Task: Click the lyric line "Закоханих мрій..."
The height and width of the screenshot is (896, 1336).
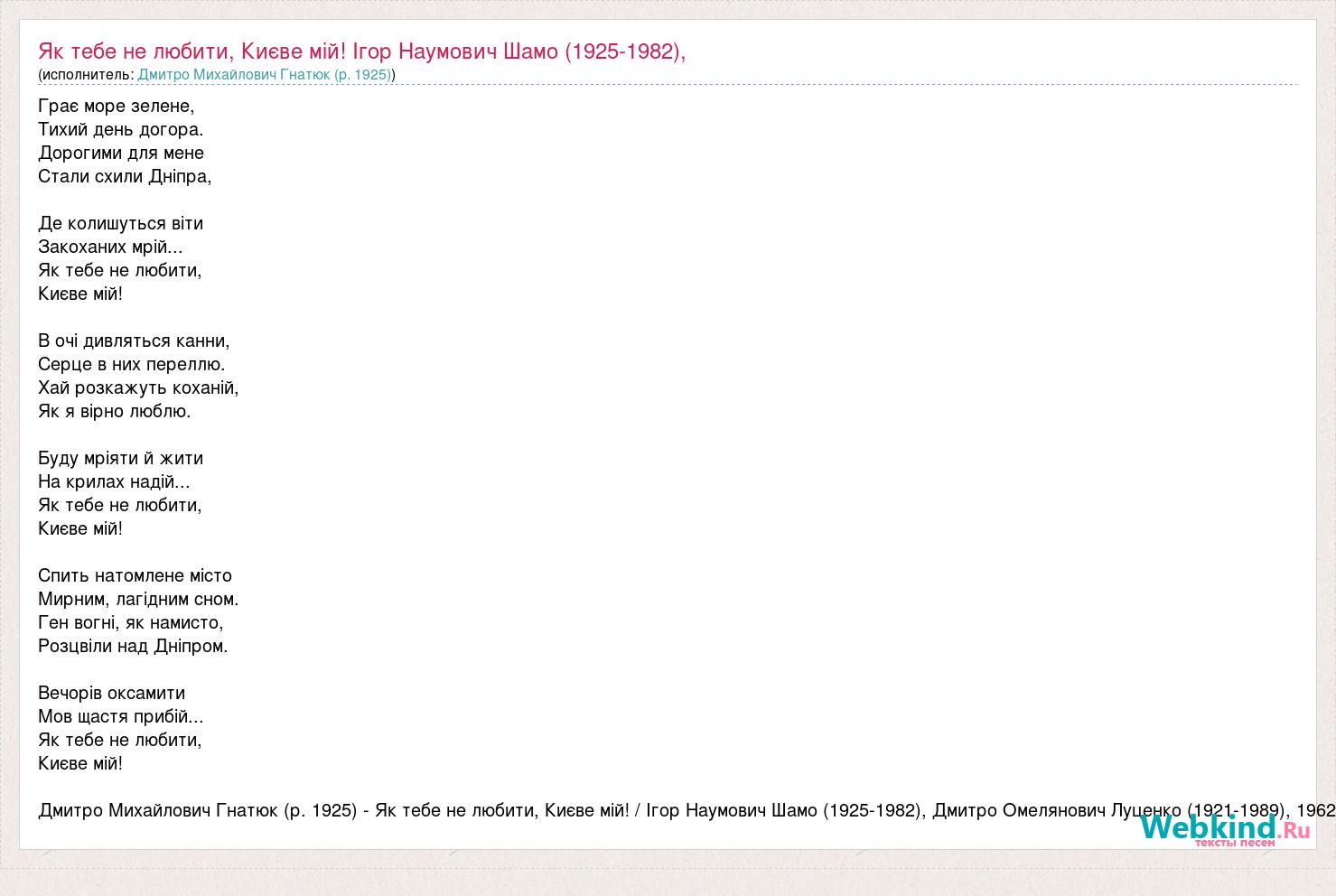Action: pyautogui.click(x=110, y=247)
